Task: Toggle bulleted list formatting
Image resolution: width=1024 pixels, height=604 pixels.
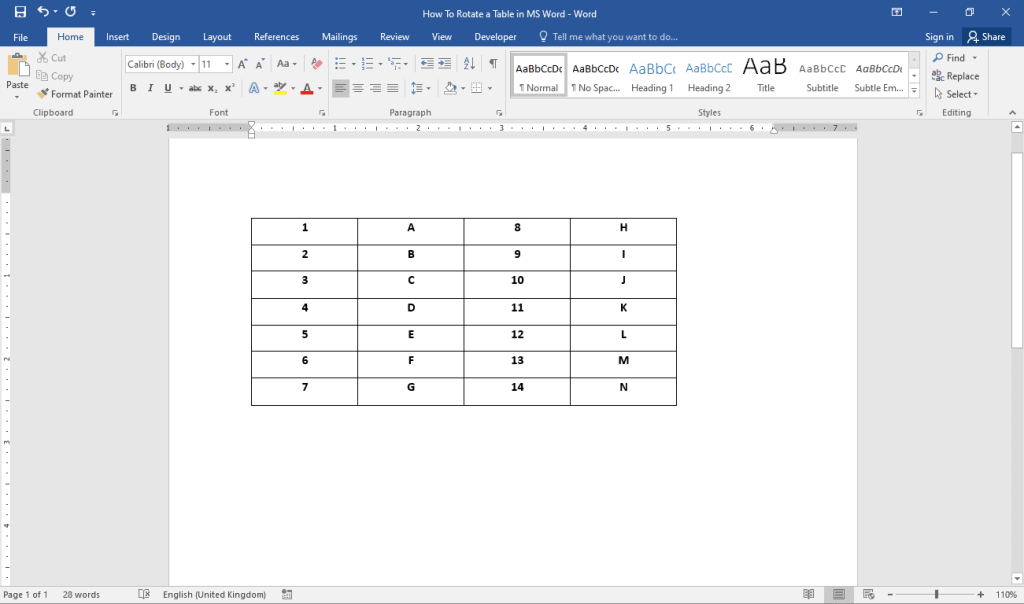Action: 340,63
